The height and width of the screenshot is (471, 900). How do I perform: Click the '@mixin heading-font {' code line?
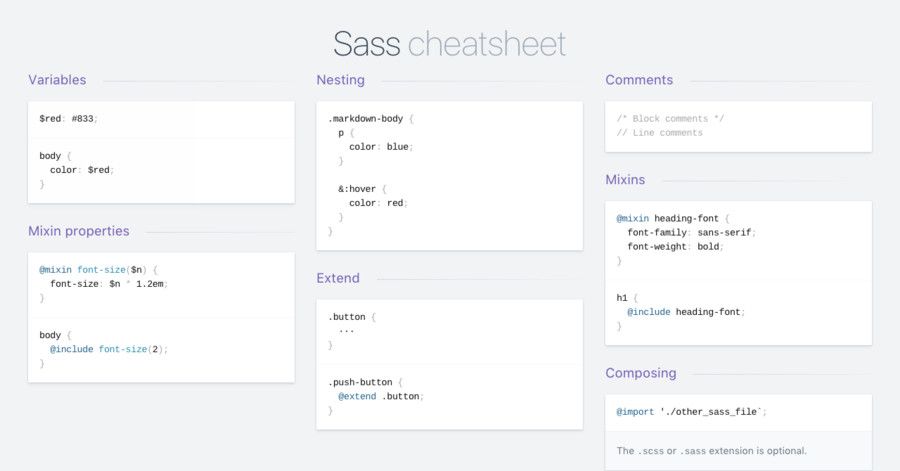(x=673, y=219)
